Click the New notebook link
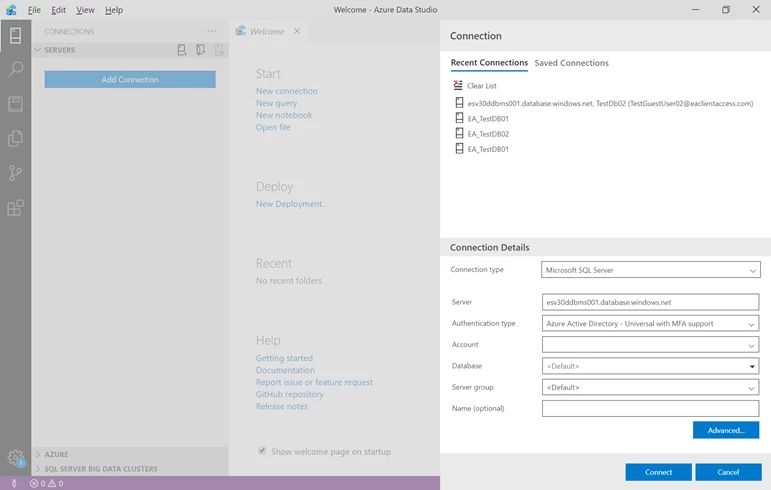Screen dimensions: 771x490 tap(284, 115)
